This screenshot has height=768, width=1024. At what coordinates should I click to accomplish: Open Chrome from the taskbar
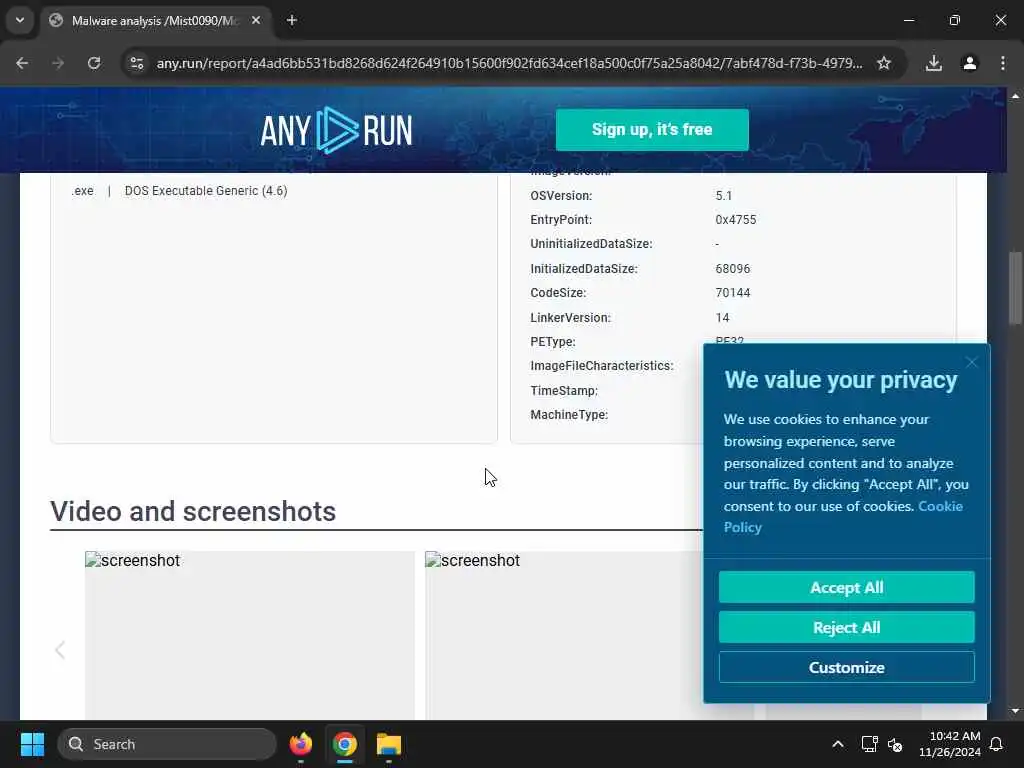point(345,744)
